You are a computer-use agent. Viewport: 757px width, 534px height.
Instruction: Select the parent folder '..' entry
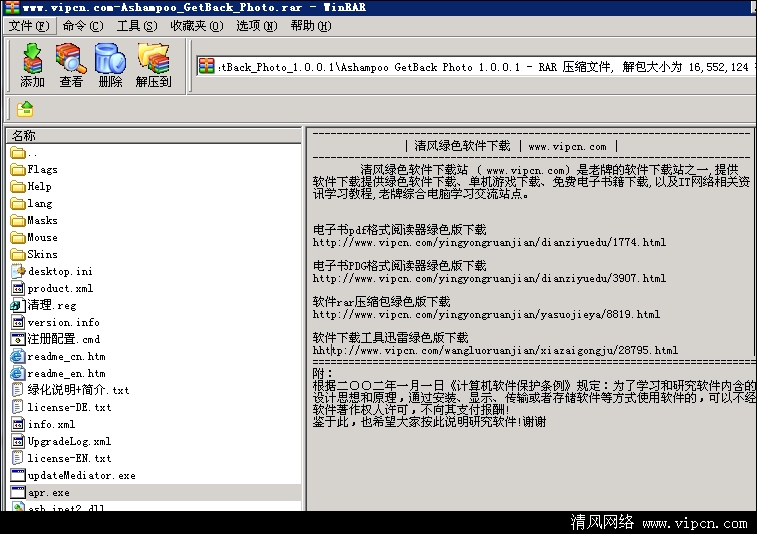(x=24, y=153)
